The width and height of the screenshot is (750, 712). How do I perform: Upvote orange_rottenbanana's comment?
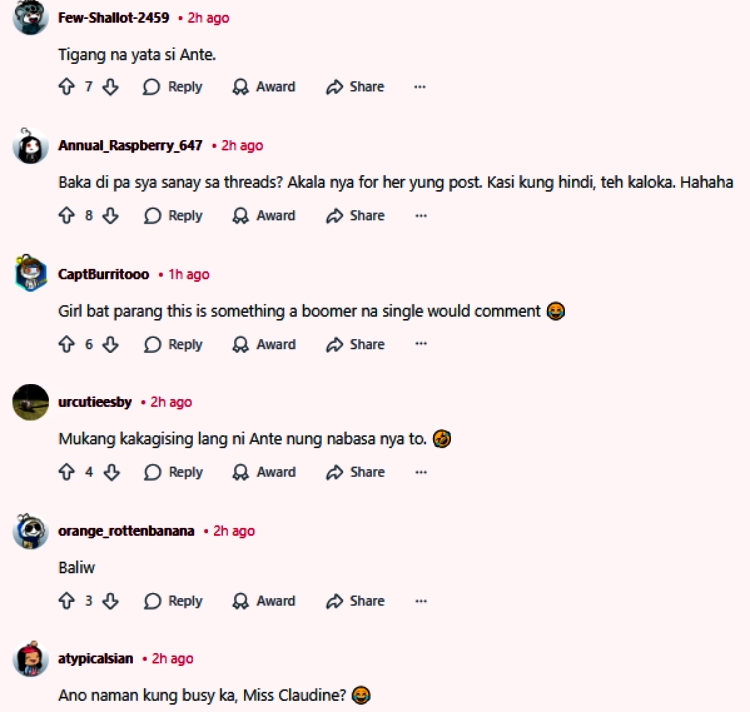click(x=67, y=601)
